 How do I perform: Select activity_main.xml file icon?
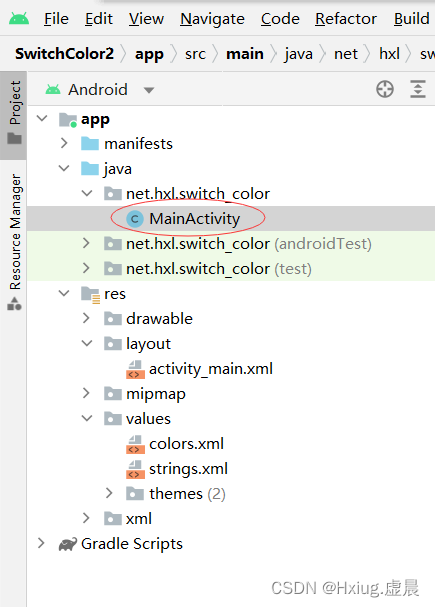pyautogui.click(x=135, y=369)
